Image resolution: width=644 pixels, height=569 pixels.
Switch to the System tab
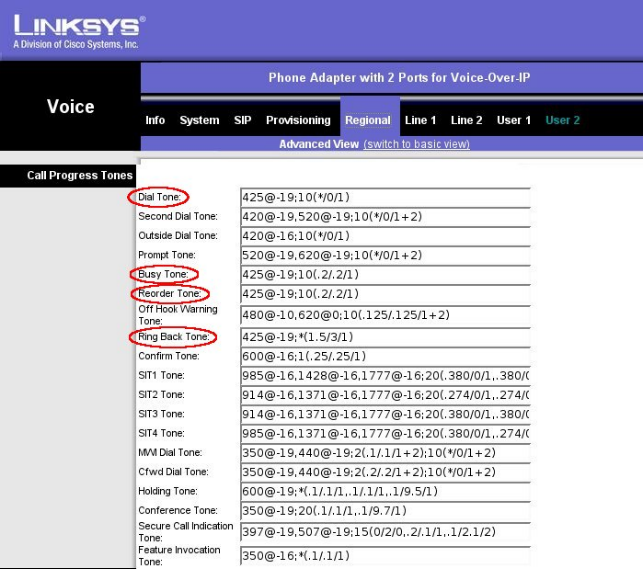[x=199, y=120]
